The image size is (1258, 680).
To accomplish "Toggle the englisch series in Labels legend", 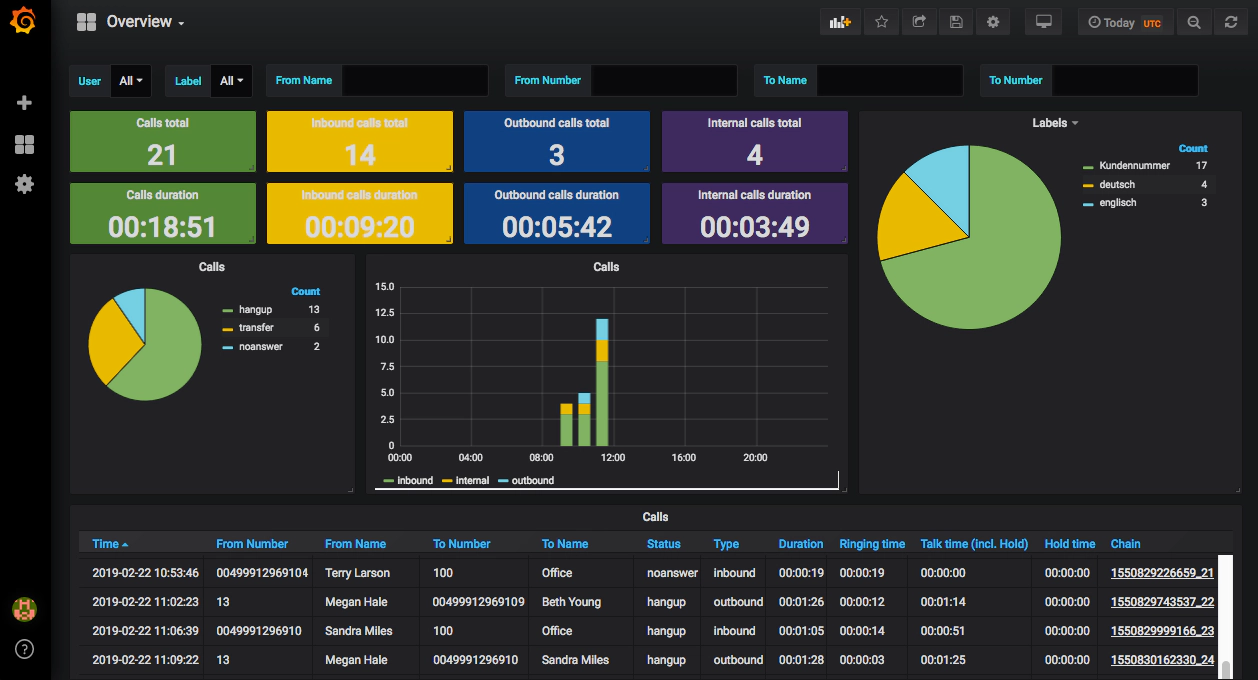I will tap(1117, 203).
